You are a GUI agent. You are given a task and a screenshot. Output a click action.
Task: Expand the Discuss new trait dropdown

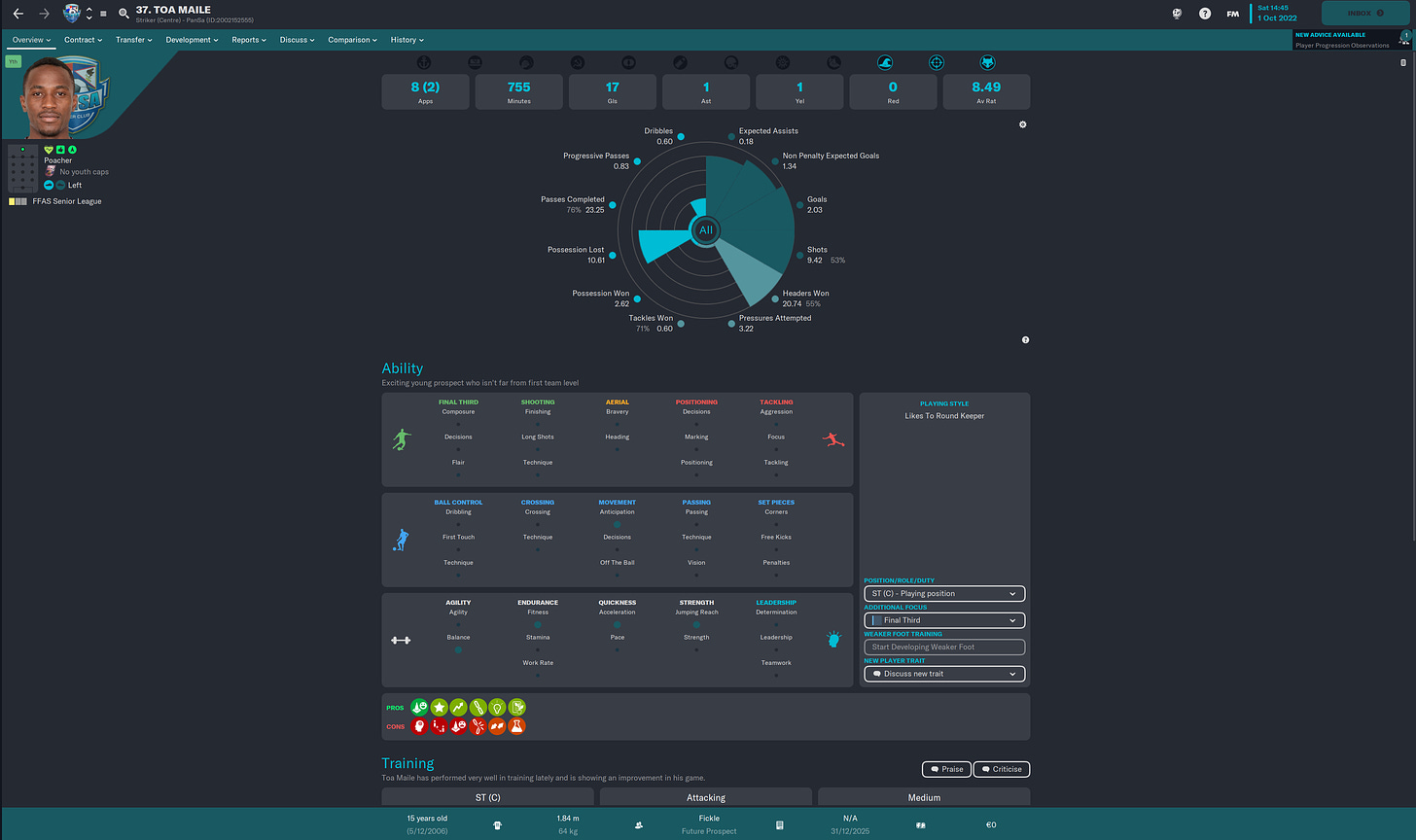coord(944,674)
